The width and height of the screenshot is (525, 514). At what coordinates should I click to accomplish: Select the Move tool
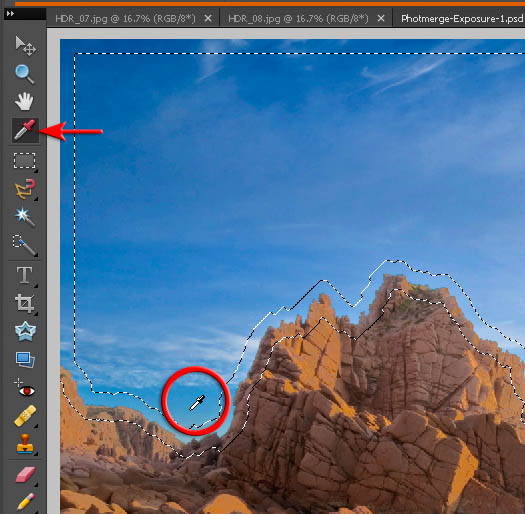[x=25, y=46]
